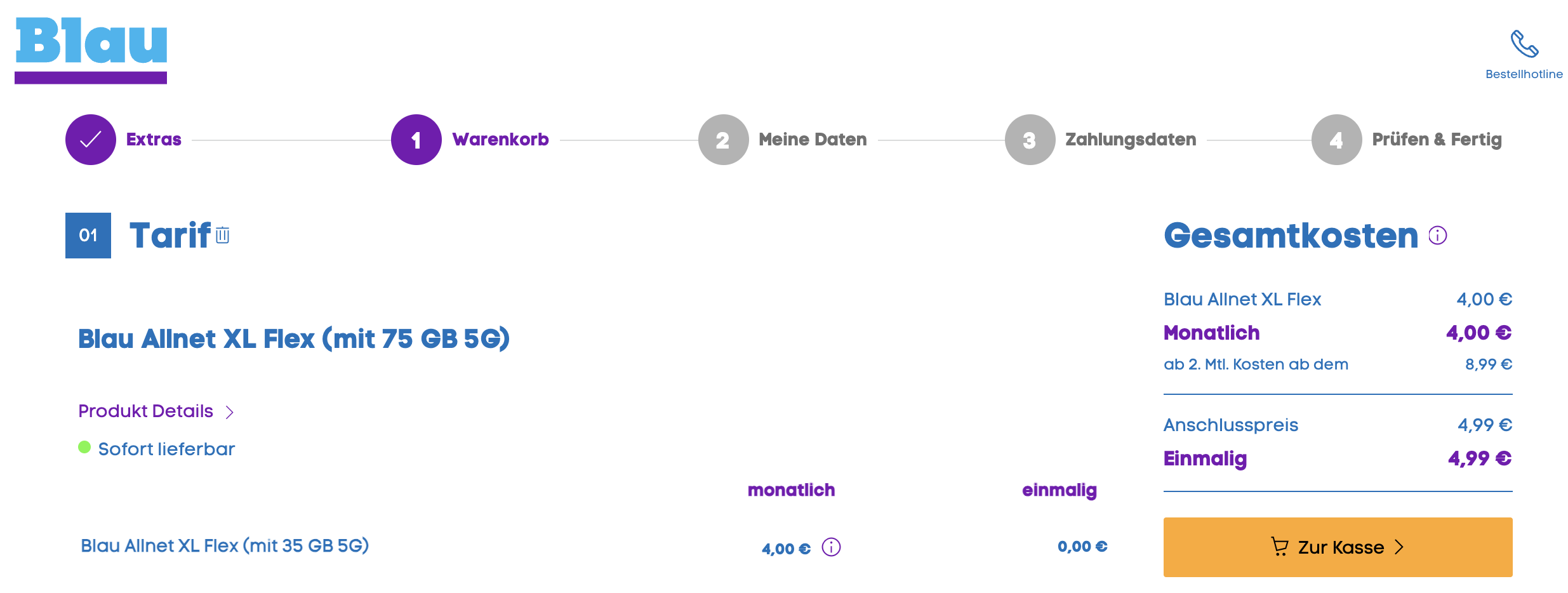Screen dimensions: 1568x593
Task: Click the Blau logo
Action: point(91,50)
